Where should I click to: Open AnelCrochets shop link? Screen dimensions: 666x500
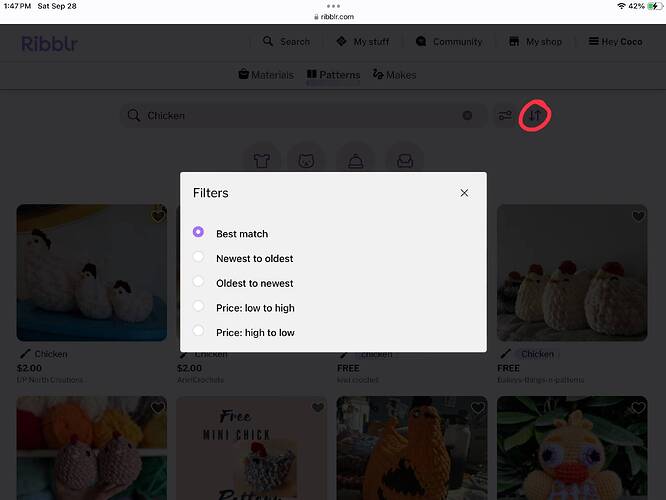point(200,380)
